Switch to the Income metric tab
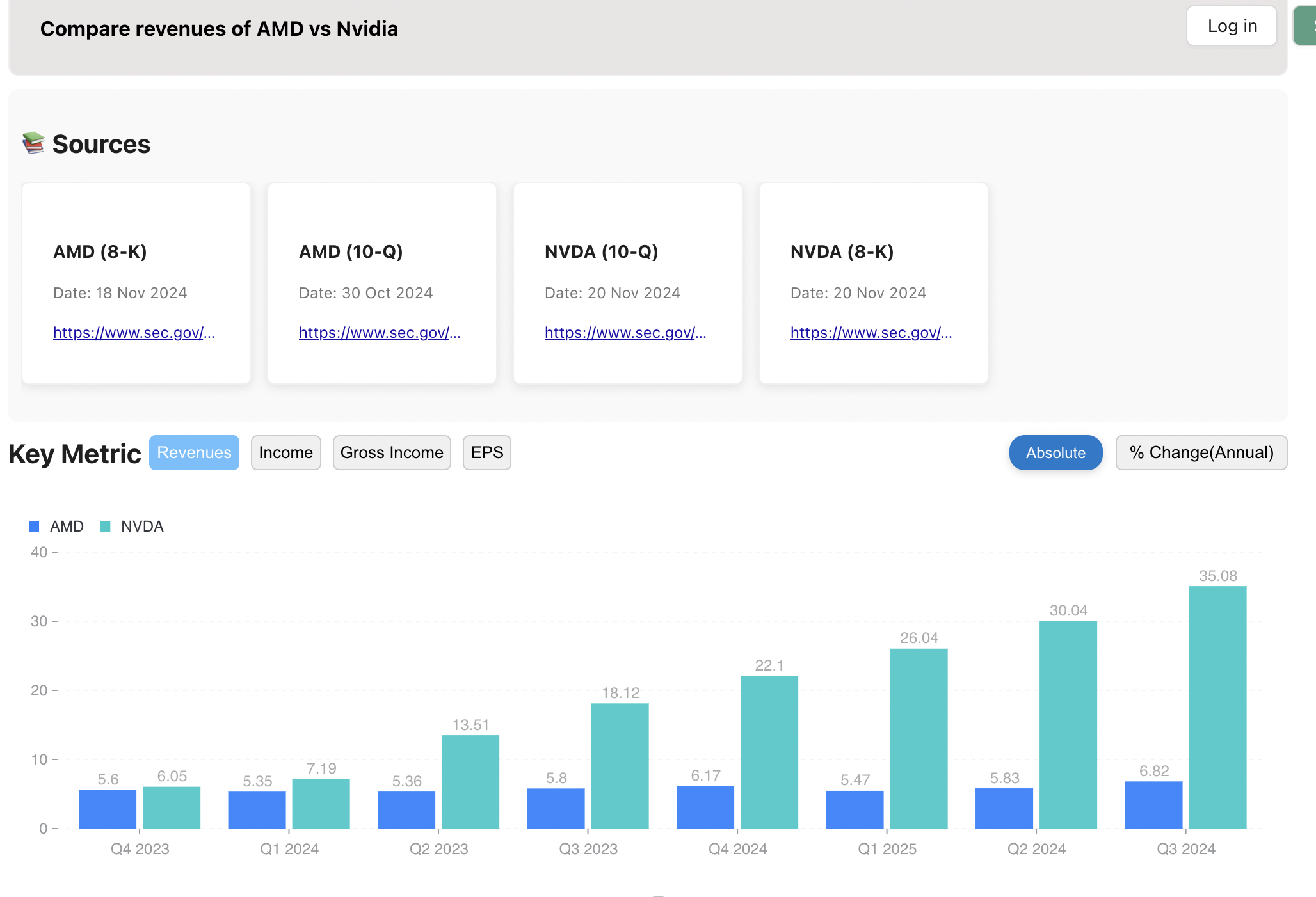Screen dimensions: 1316x897 [285, 452]
